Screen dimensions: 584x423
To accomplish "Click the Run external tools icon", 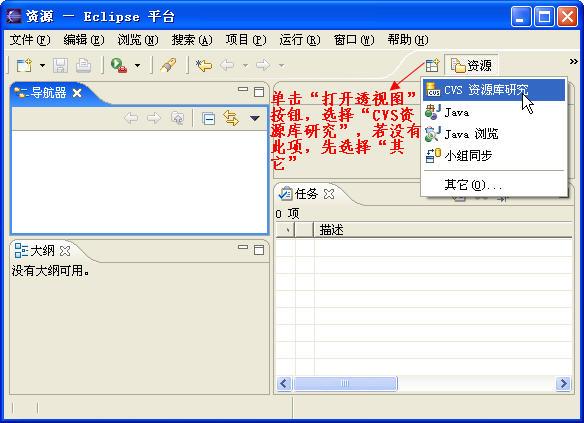I will (119, 66).
